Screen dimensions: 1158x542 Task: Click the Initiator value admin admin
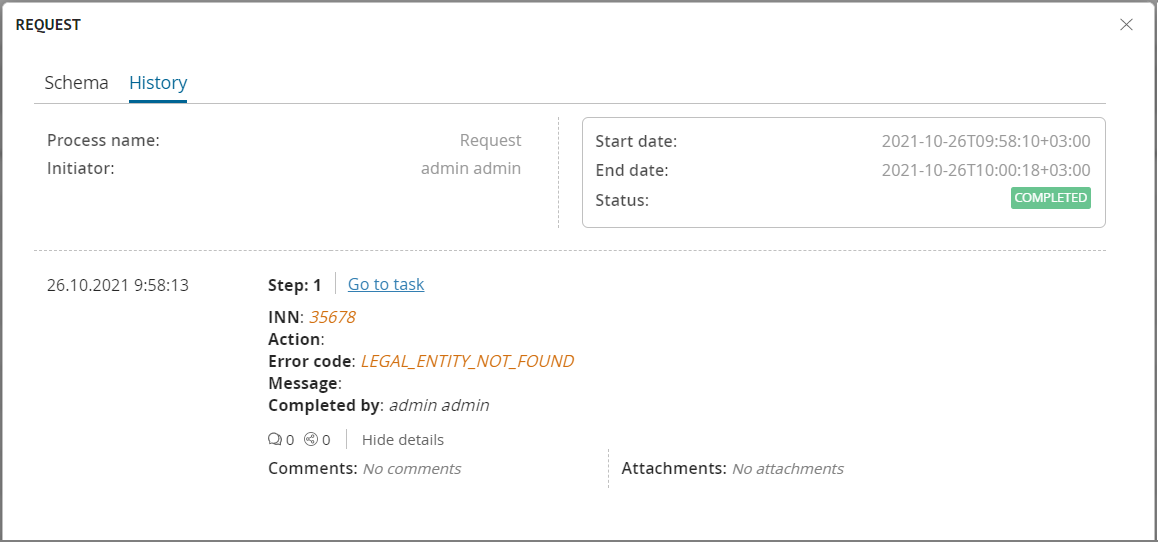click(x=471, y=168)
